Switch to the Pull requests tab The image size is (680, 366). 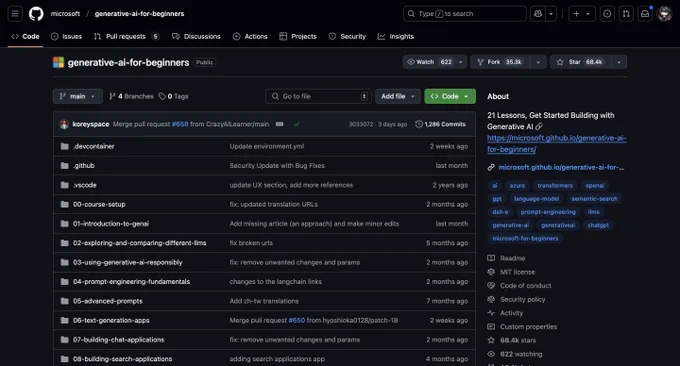tap(127, 36)
